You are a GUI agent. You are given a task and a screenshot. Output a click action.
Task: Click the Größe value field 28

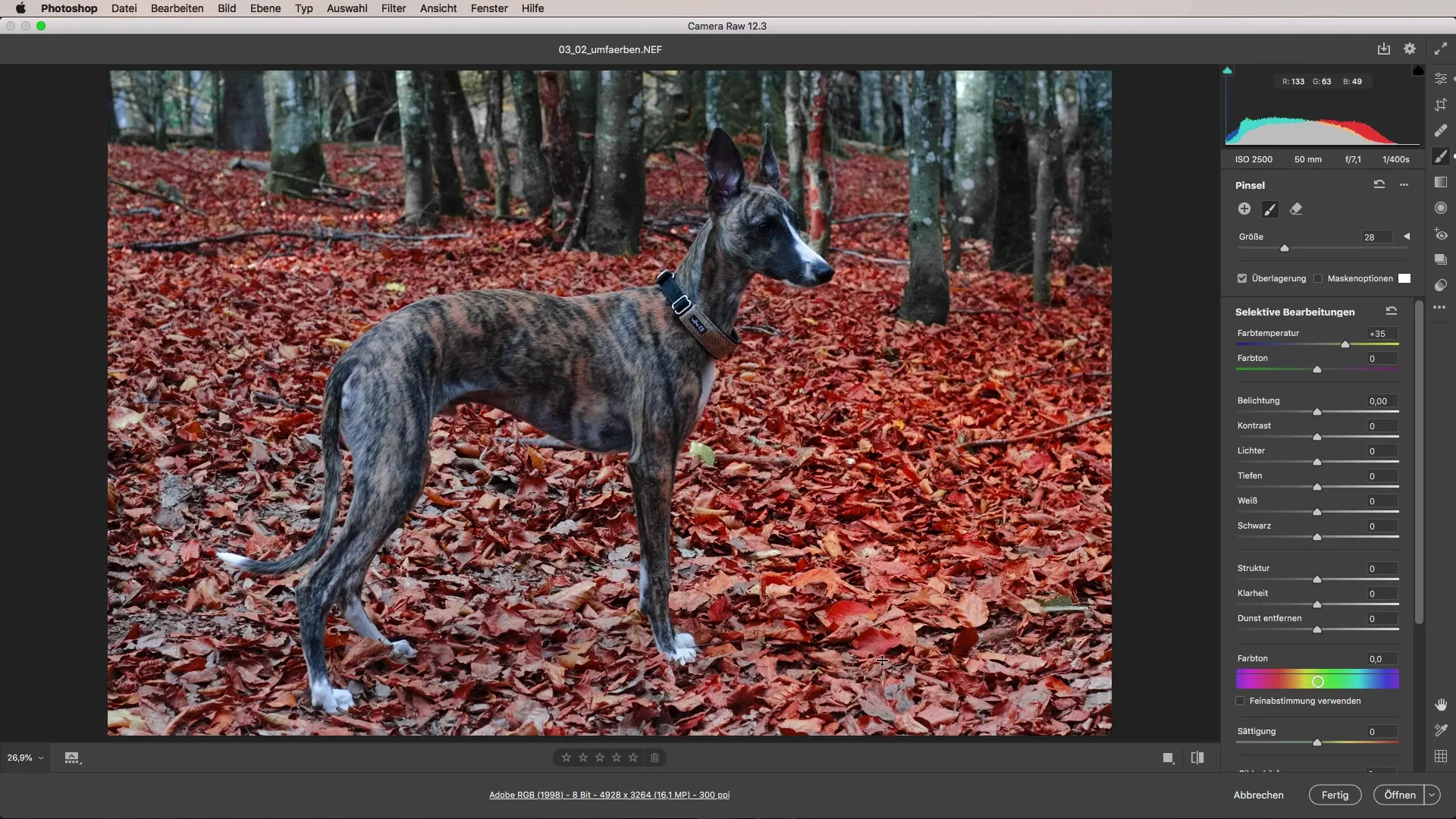pyautogui.click(x=1377, y=237)
